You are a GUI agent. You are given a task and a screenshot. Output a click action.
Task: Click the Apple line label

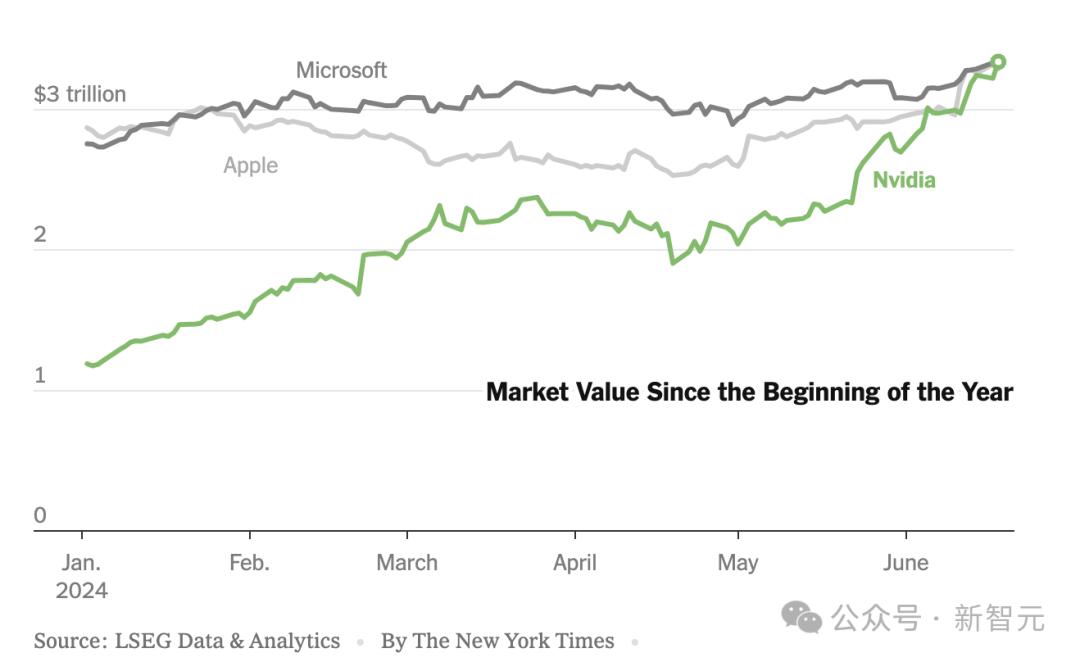click(251, 165)
